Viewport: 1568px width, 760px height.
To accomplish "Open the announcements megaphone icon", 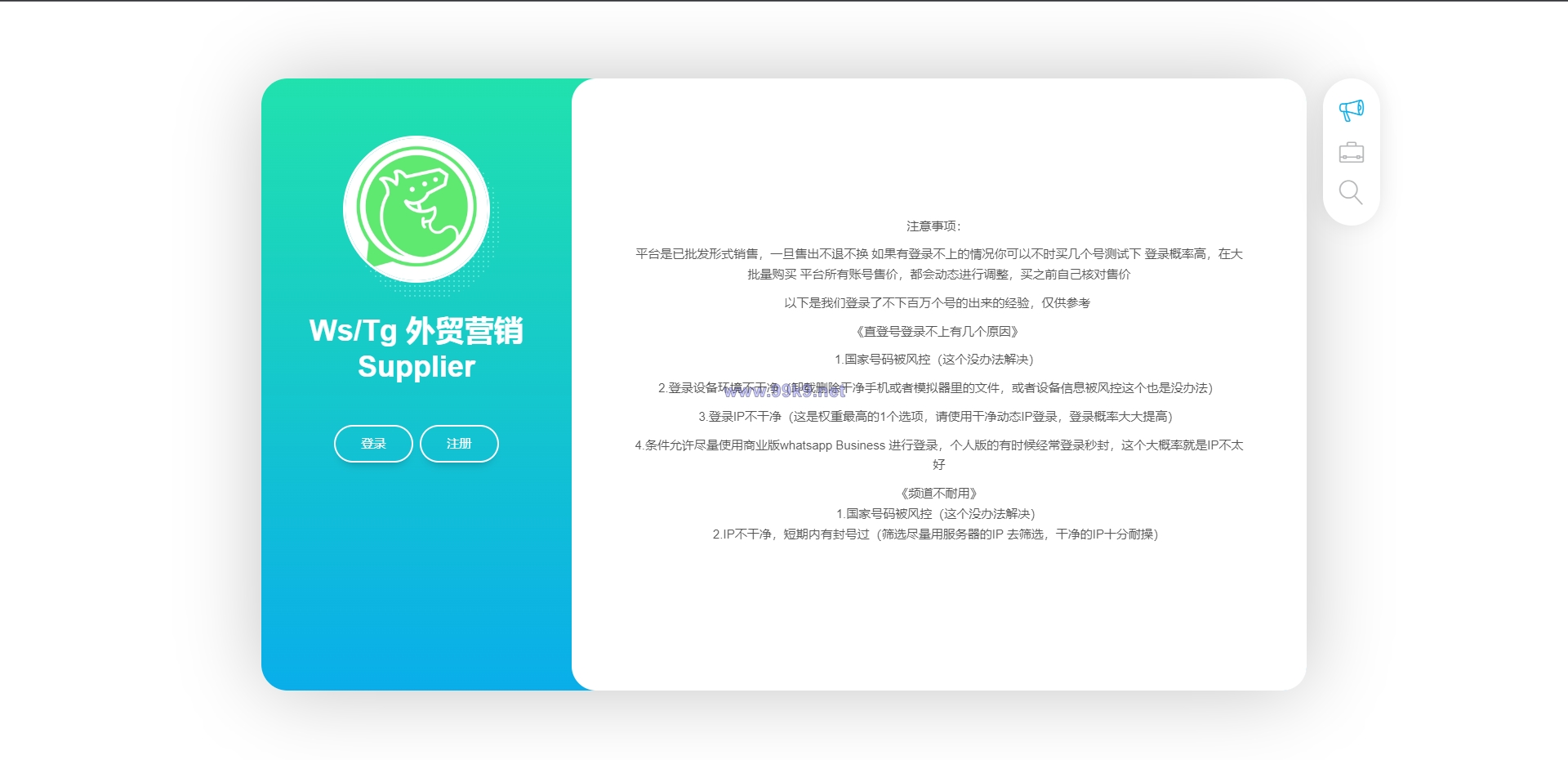I will coord(1351,110).
